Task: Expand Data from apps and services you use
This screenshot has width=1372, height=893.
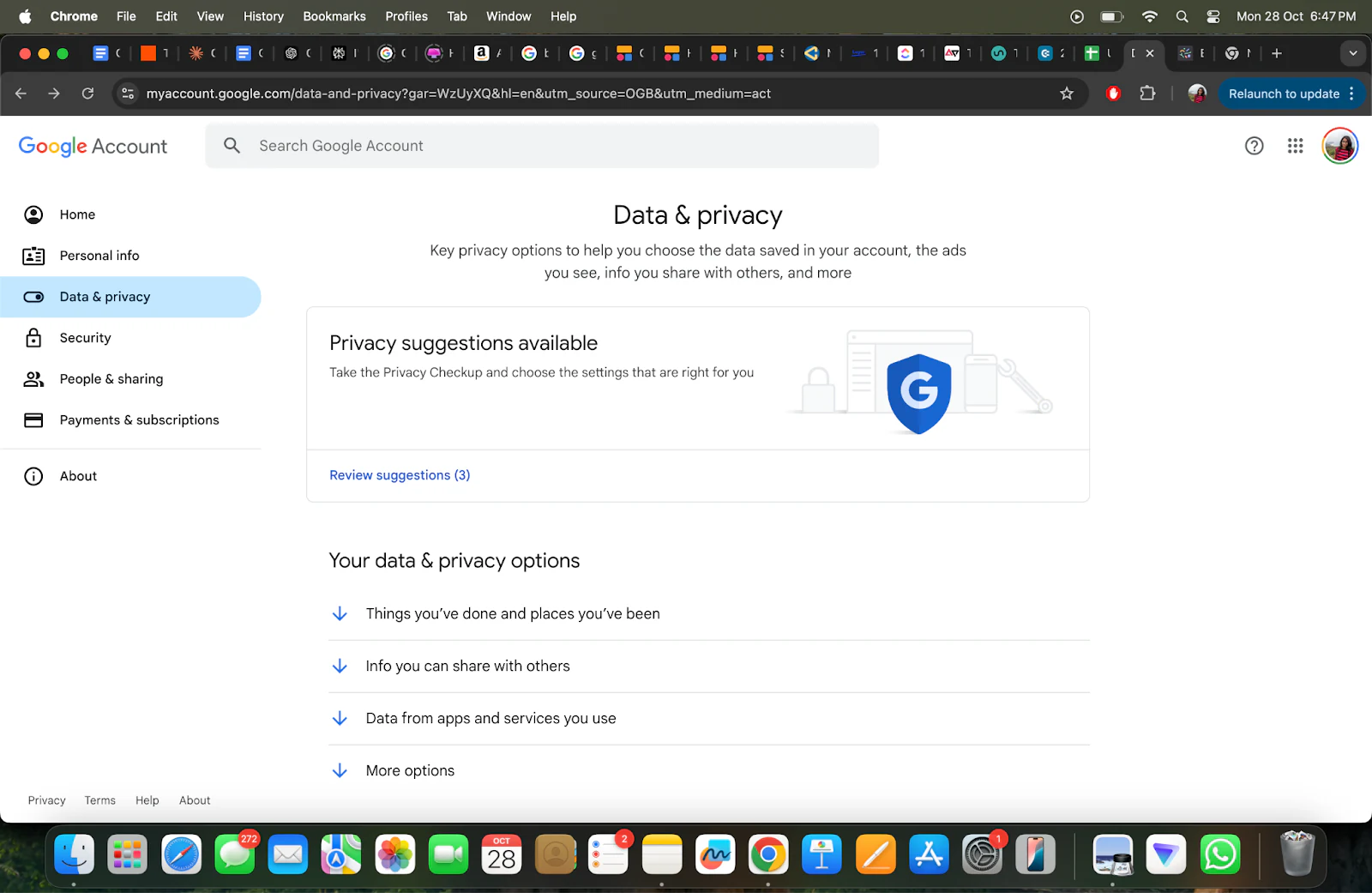Action: [708, 719]
